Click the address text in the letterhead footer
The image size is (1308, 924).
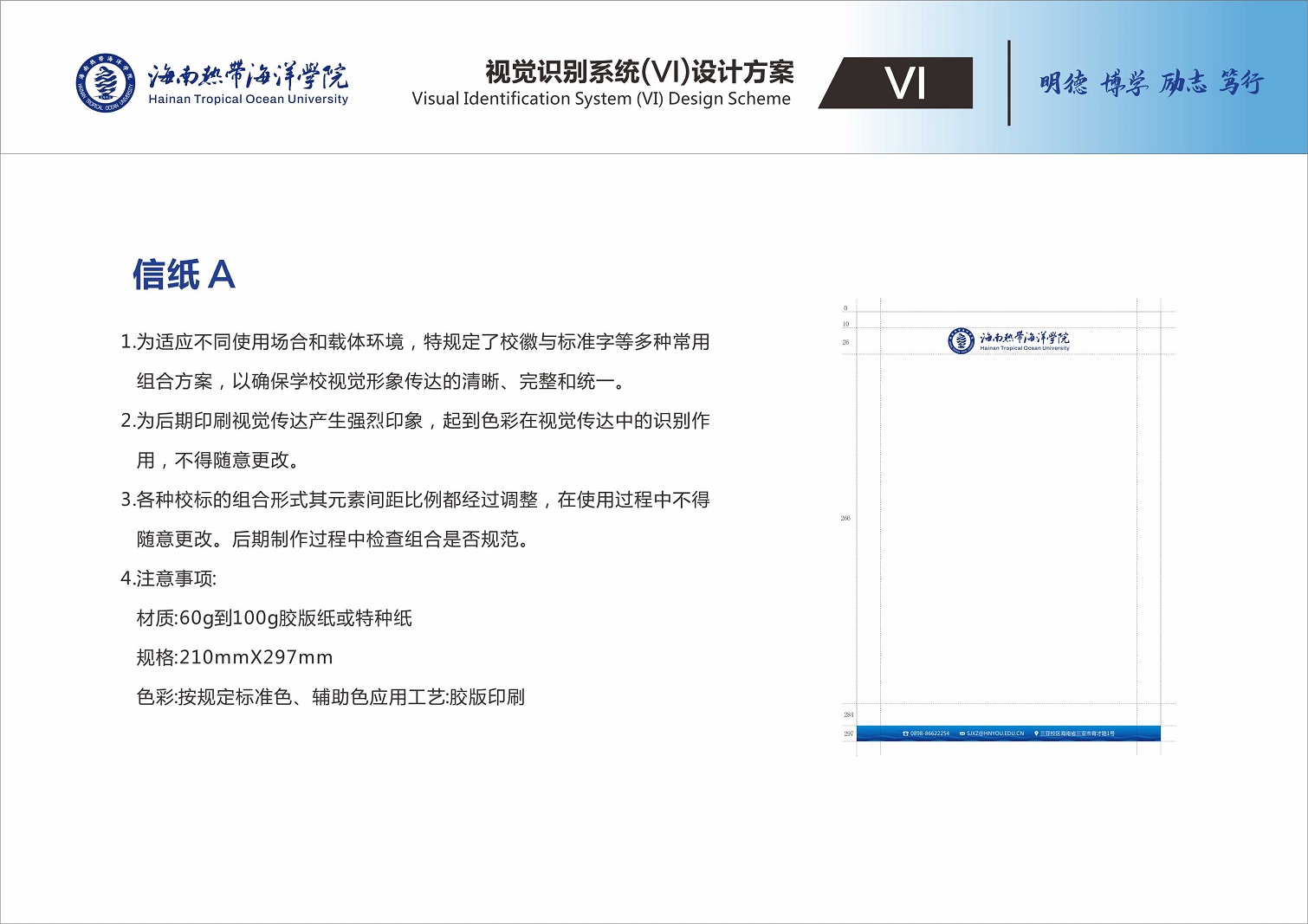1077,733
